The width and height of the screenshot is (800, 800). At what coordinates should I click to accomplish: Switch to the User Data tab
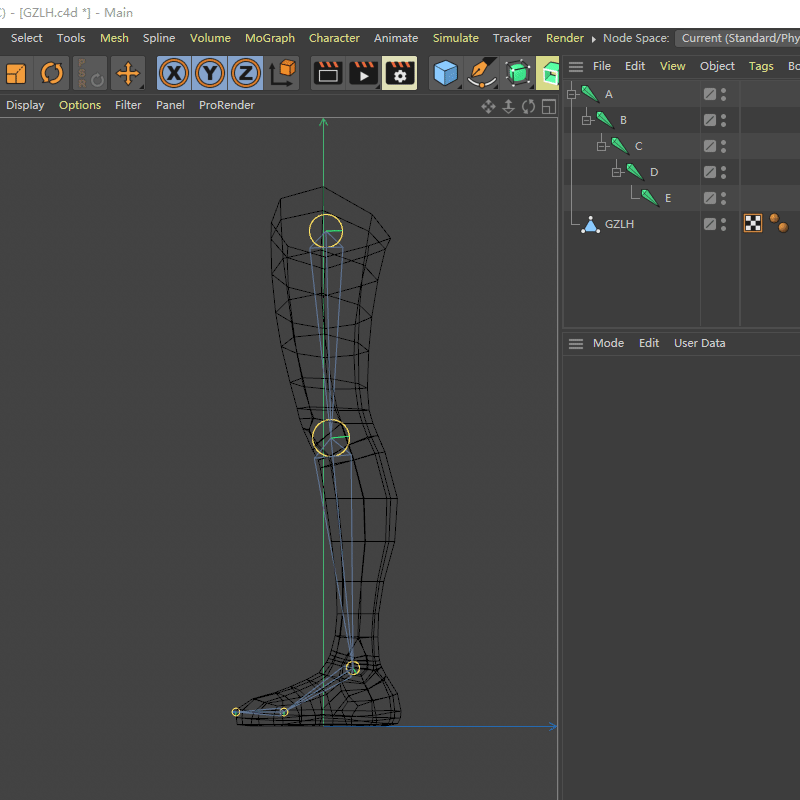point(699,343)
